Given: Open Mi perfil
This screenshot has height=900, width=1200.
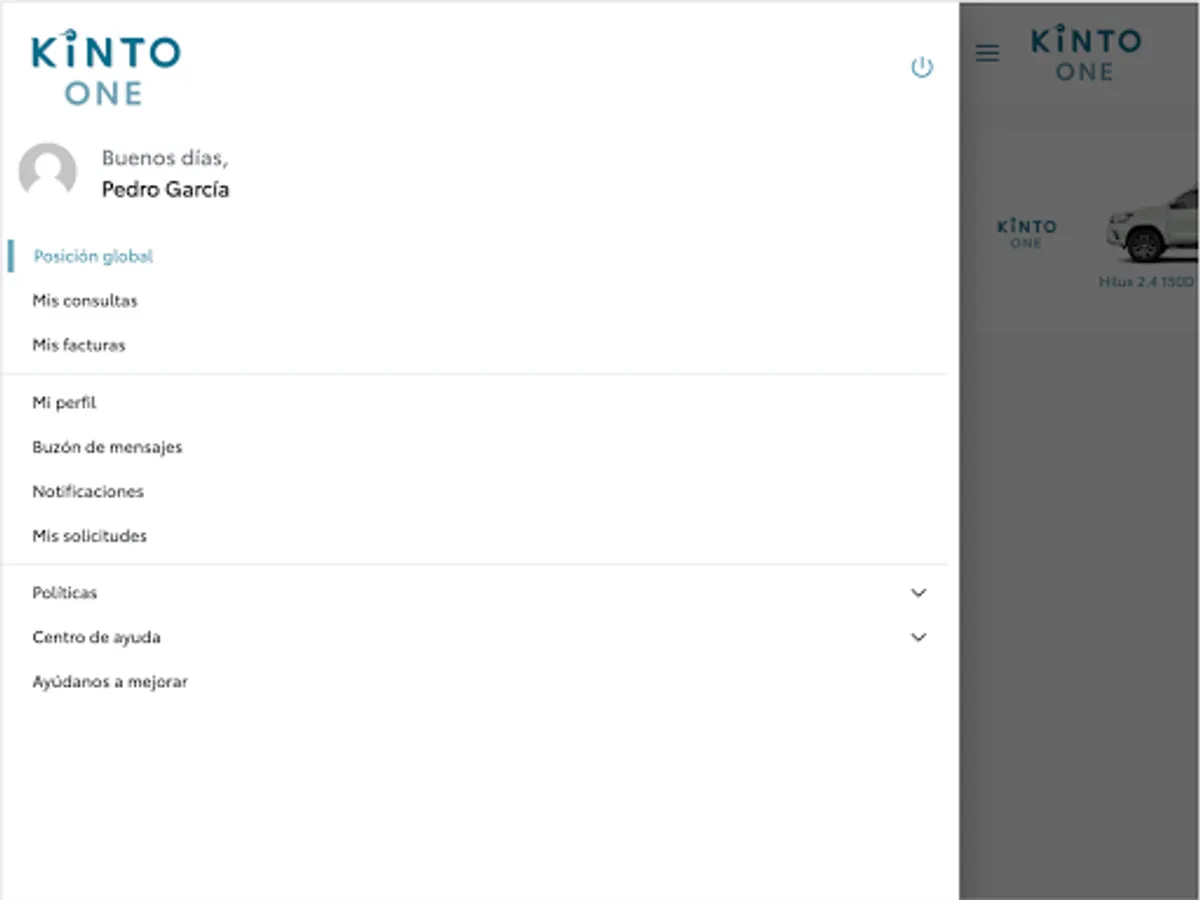Looking at the screenshot, I should click(x=64, y=403).
